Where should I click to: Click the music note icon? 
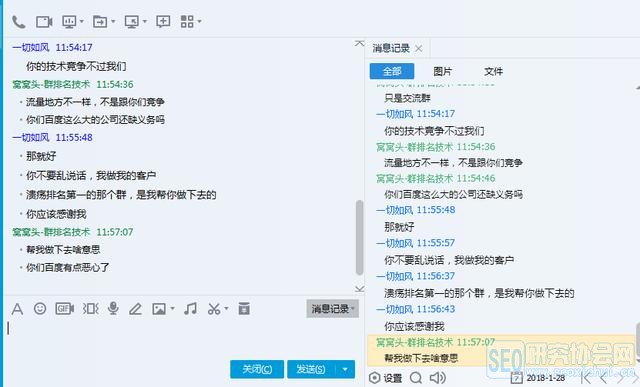(190, 309)
